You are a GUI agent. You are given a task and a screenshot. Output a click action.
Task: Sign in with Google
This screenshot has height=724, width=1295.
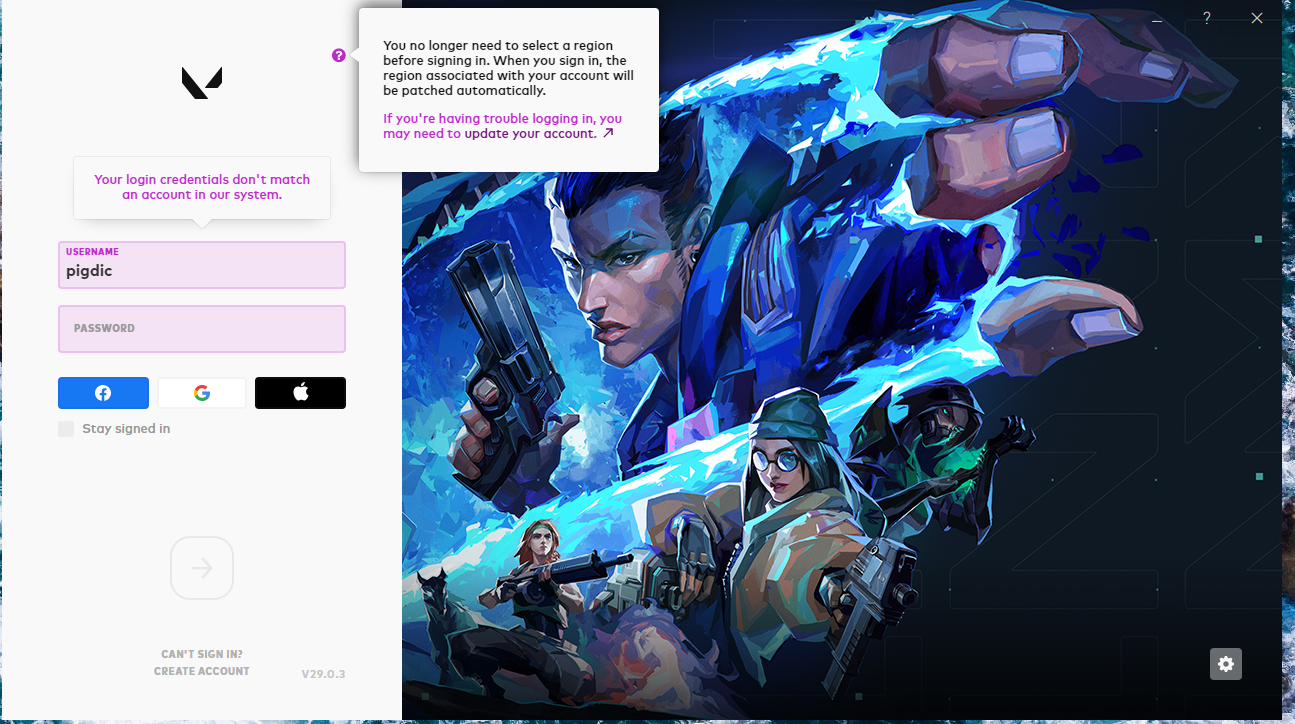(x=202, y=393)
